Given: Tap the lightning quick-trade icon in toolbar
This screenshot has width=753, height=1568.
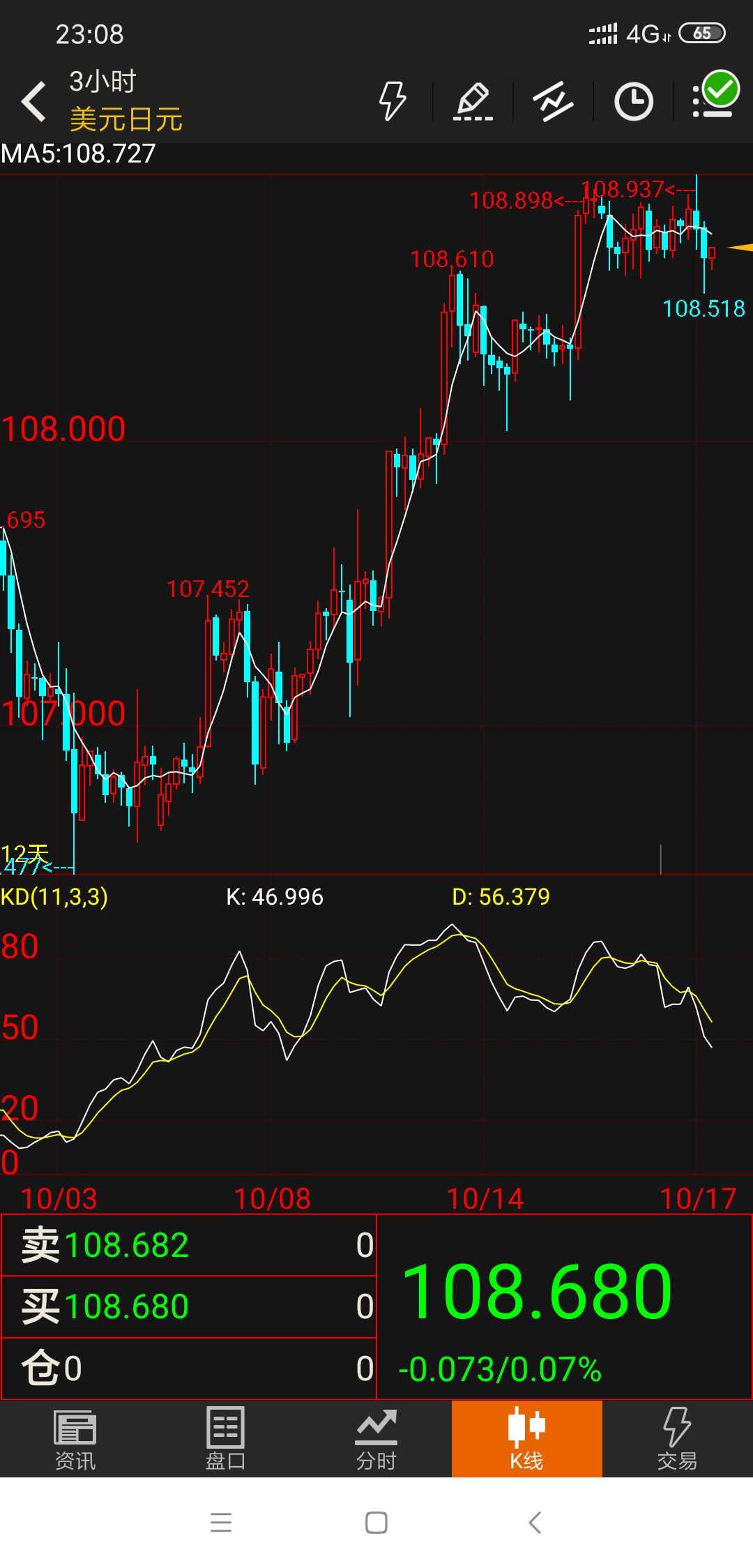Looking at the screenshot, I should [x=393, y=101].
